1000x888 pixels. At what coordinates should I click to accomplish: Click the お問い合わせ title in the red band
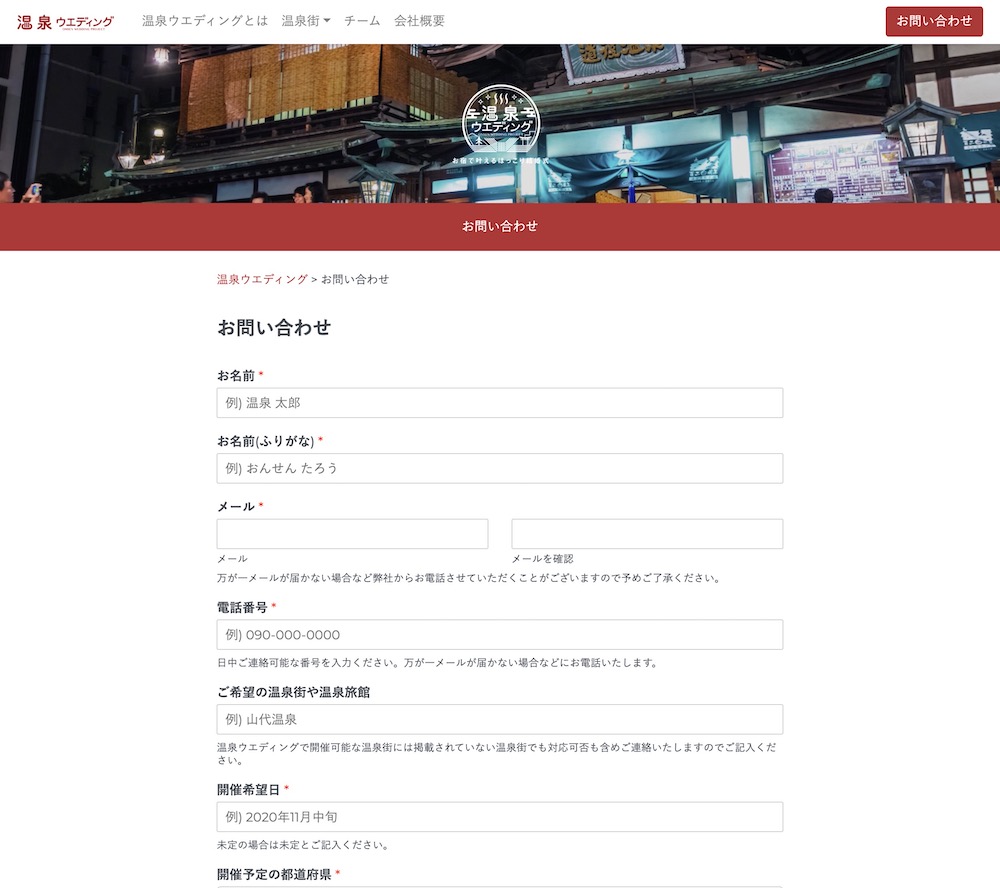[x=500, y=226]
